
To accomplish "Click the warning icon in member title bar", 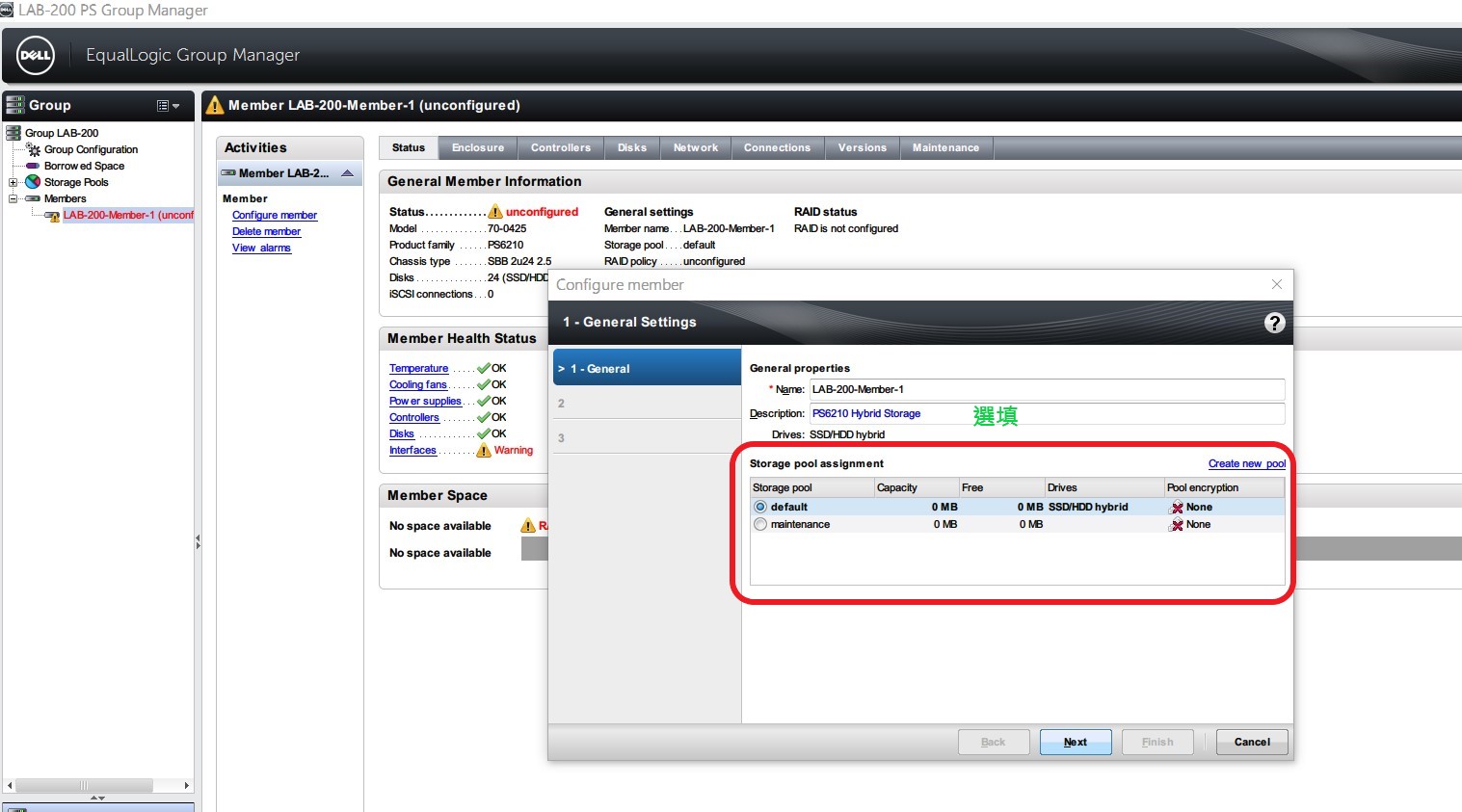I will point(214,105).
